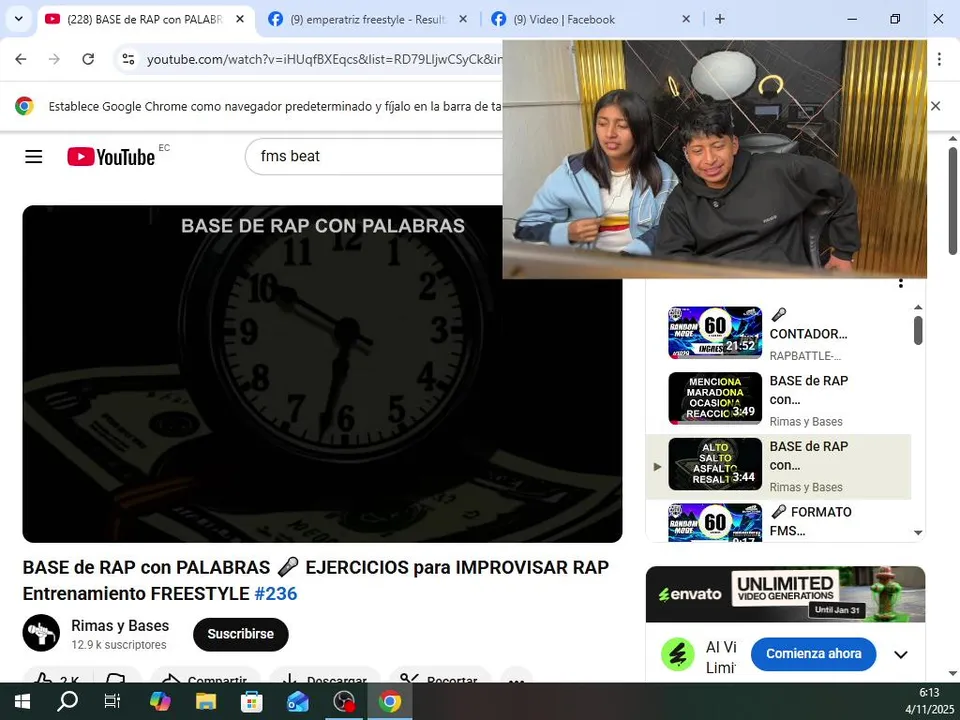Subscribe with the Suscribirse button

[241, 634]
